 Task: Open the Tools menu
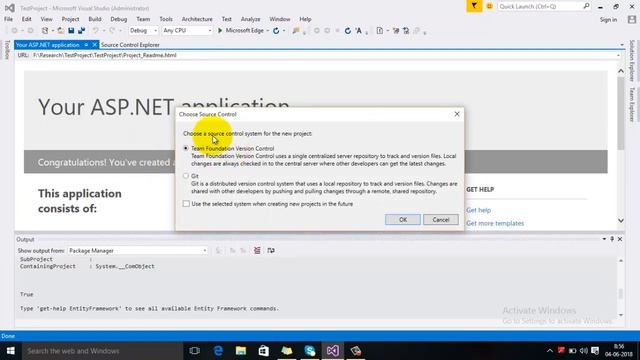[166, 19]
